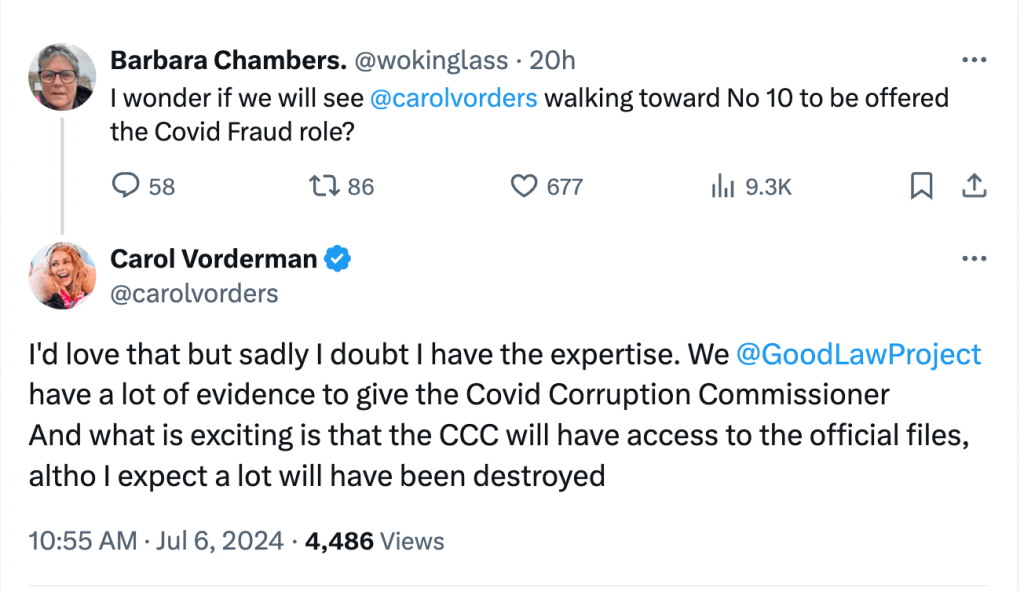The height and width of the screenshot is (592, 1024).
Task: Click the reply icon on Barbara's tweet
Action: pyautogui.click(x=125, y=186)
